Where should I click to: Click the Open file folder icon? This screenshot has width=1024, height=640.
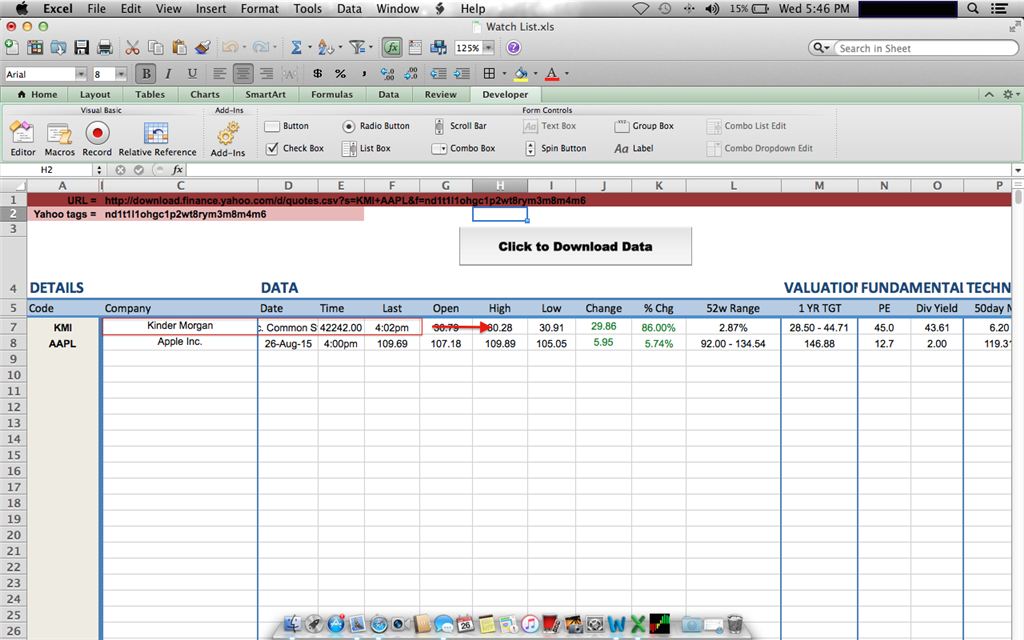click(59, 47)
